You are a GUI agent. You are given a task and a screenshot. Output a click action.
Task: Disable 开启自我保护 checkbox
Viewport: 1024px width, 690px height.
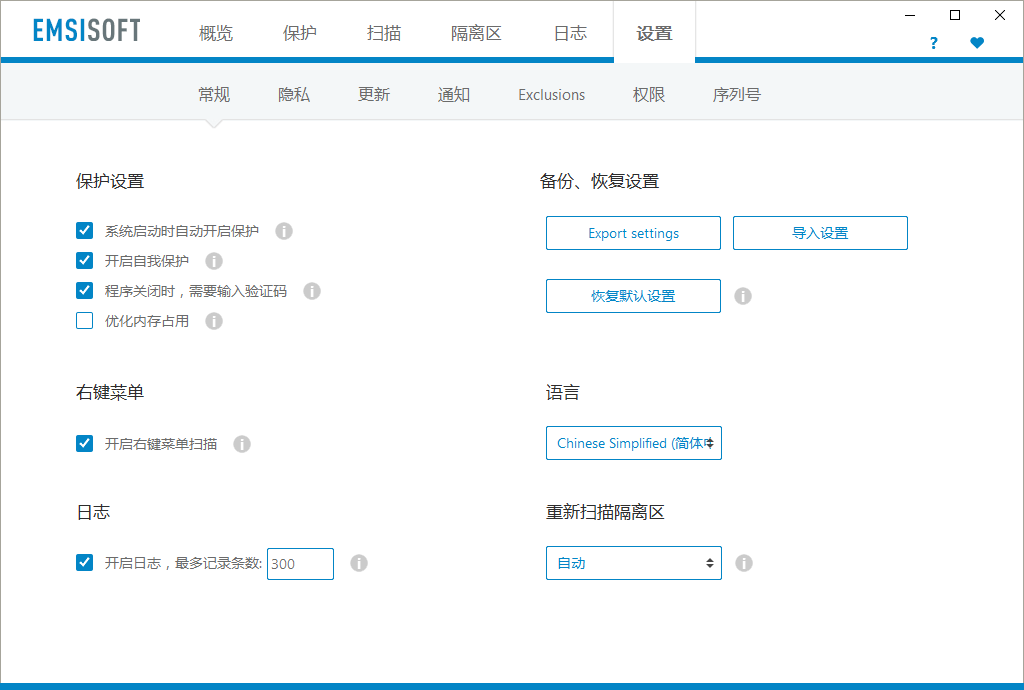pos(84,260)
